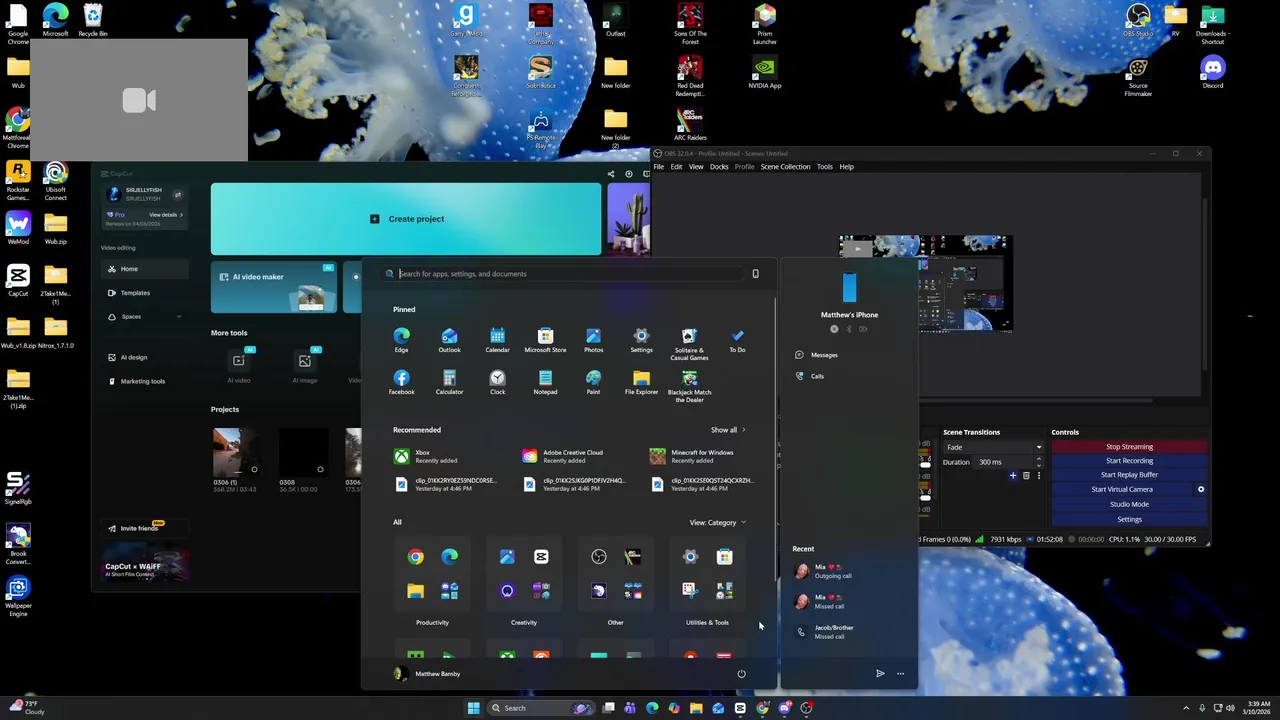
Task: Open Paint from Start menu
Action: click(593, 382)
